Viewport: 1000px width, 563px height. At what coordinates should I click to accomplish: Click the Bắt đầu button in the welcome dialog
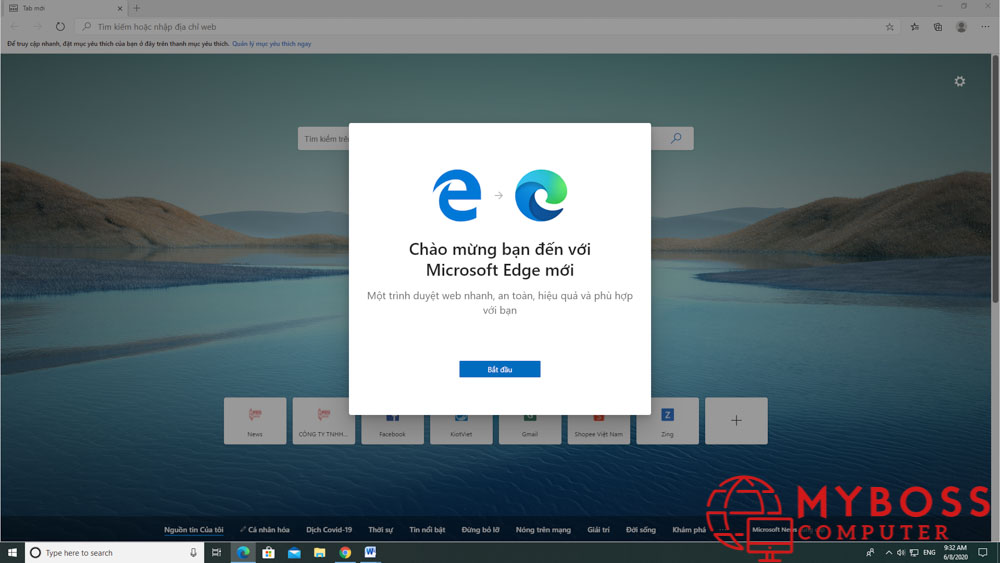tap(499, 369)
